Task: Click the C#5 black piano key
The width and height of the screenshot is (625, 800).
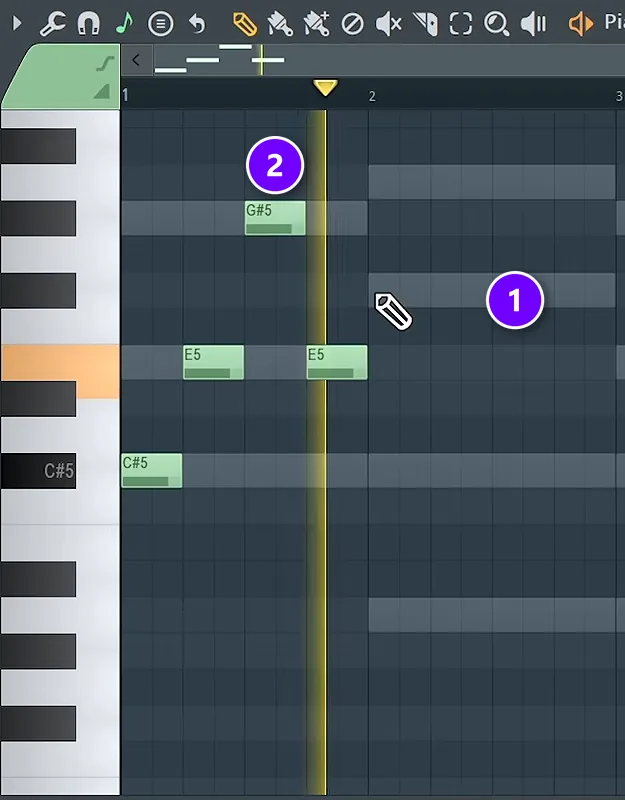Action: (x=38, y=470)
